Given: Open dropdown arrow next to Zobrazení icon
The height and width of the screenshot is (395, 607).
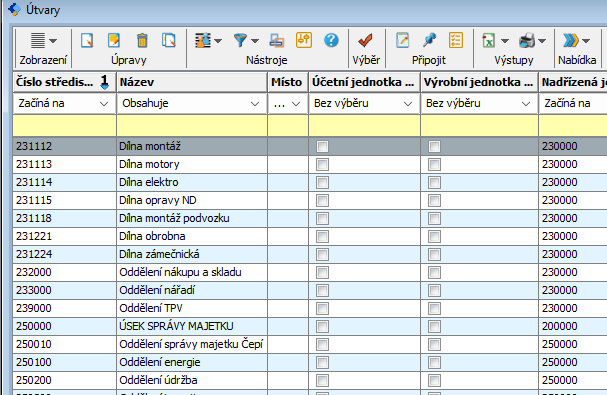Looking at the screenshot, I should click(x=53, y=41).
